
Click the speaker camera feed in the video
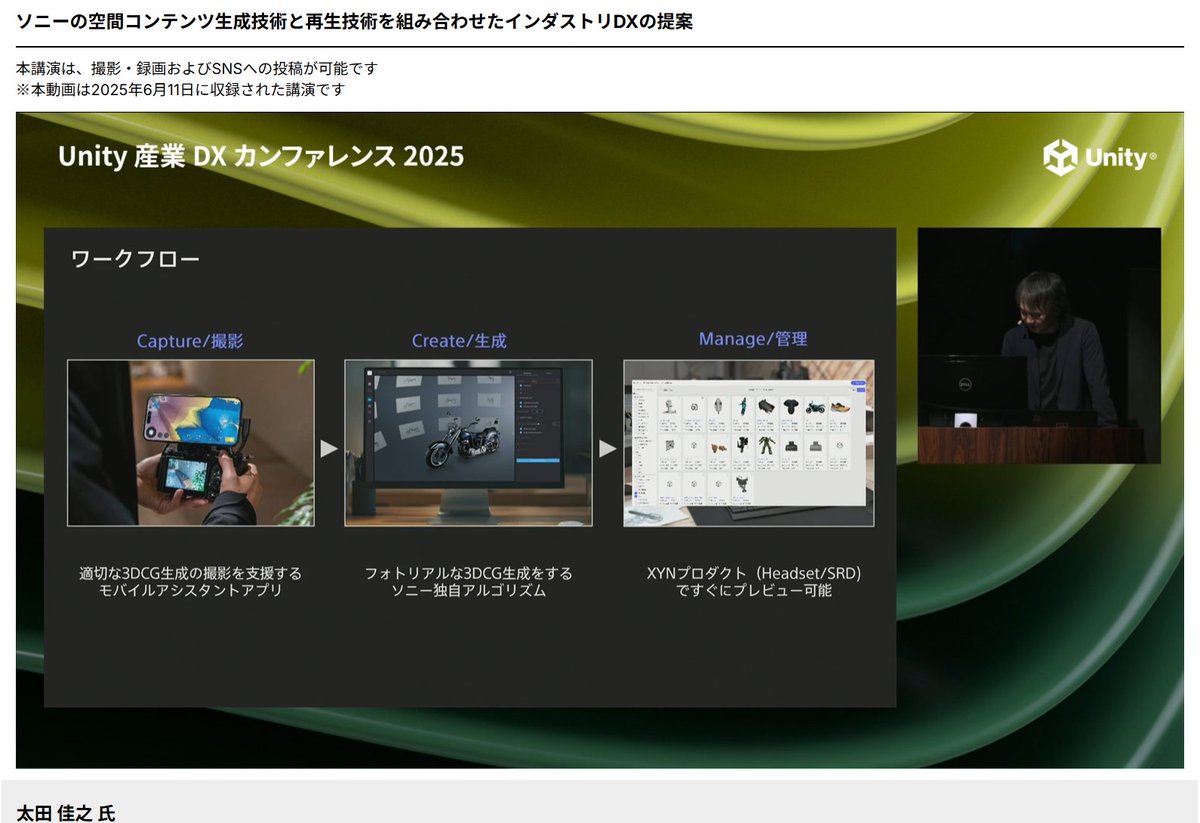click(x=1039, y=345)
